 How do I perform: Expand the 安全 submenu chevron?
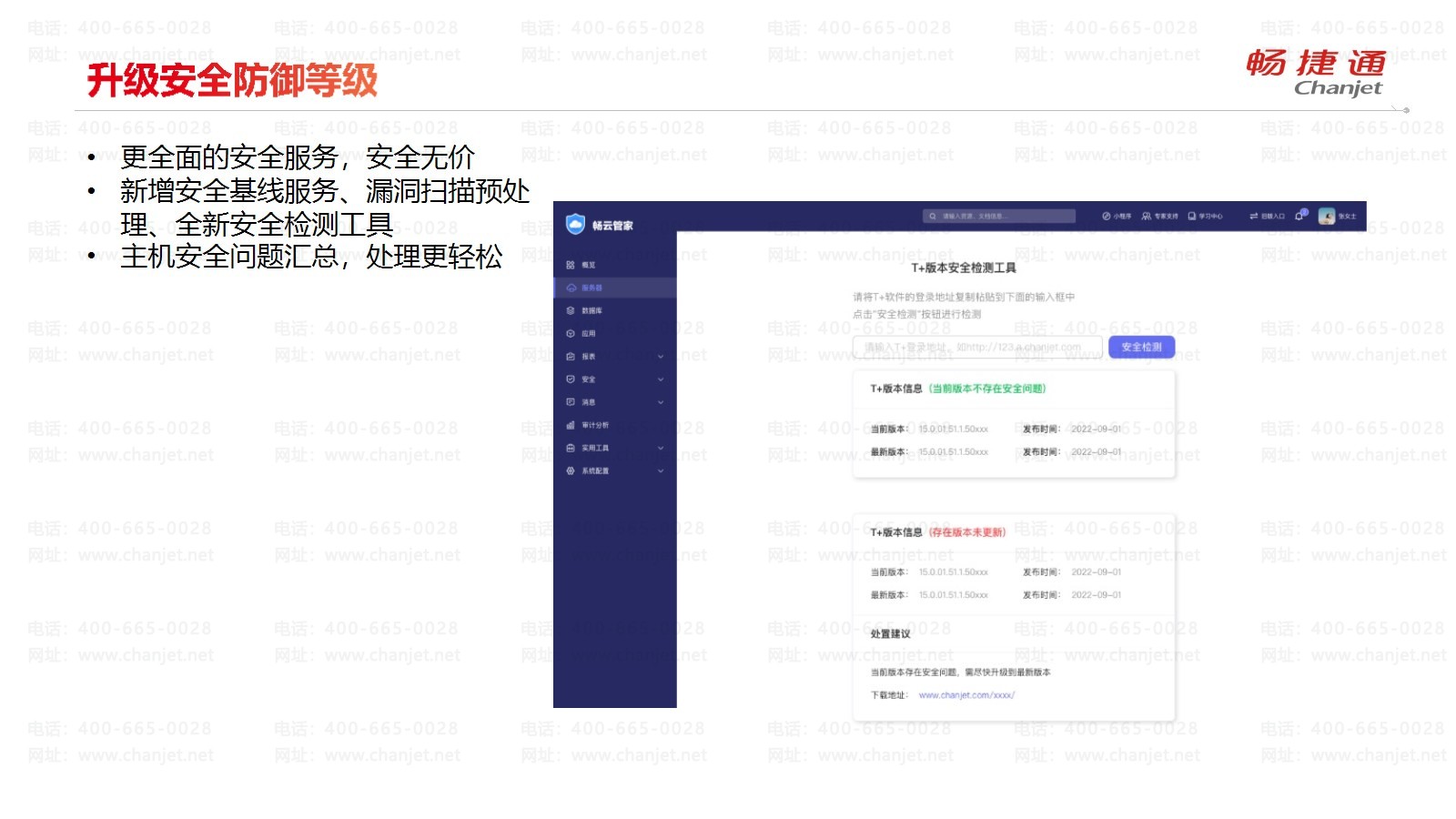pos(661,379)
